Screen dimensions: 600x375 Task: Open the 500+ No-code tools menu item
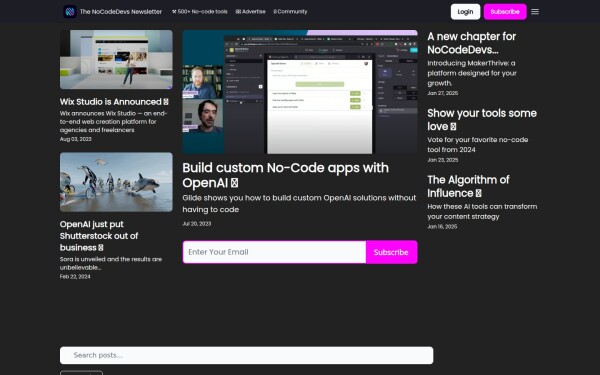200,11
